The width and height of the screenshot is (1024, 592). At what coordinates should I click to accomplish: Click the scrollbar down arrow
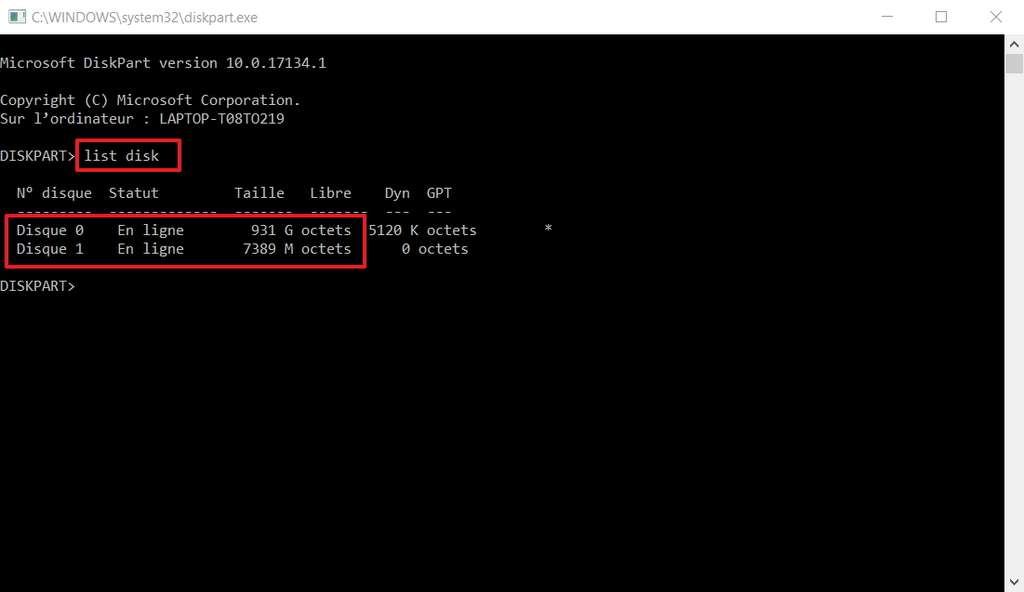(x=1014, y=582)
